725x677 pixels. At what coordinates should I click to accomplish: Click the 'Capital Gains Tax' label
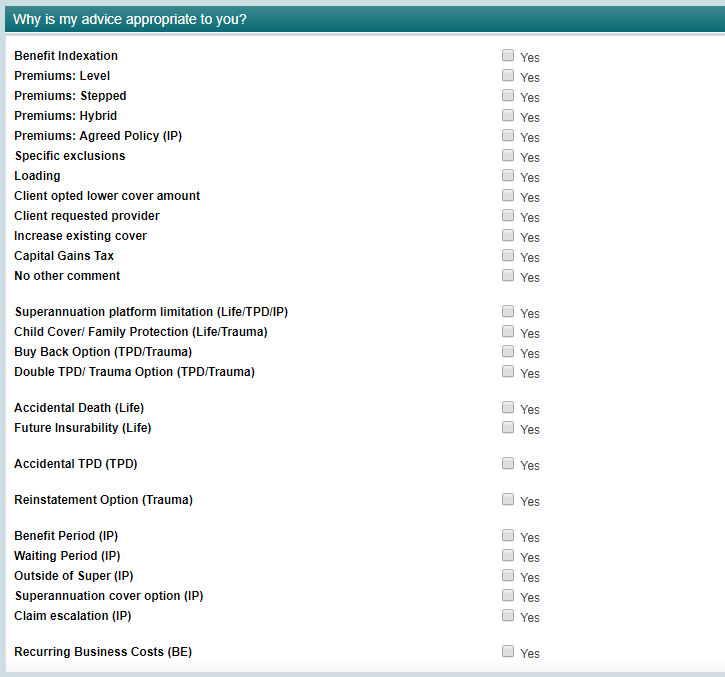[64, 256]
